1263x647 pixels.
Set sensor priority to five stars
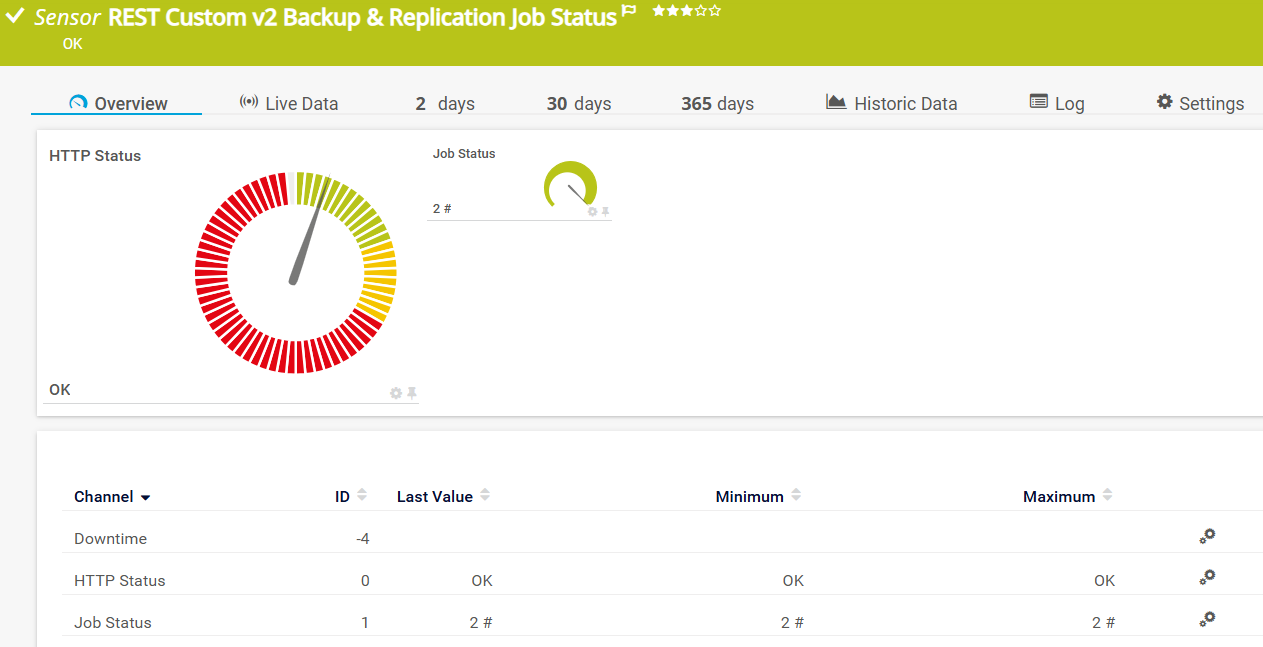pos(715,11)
